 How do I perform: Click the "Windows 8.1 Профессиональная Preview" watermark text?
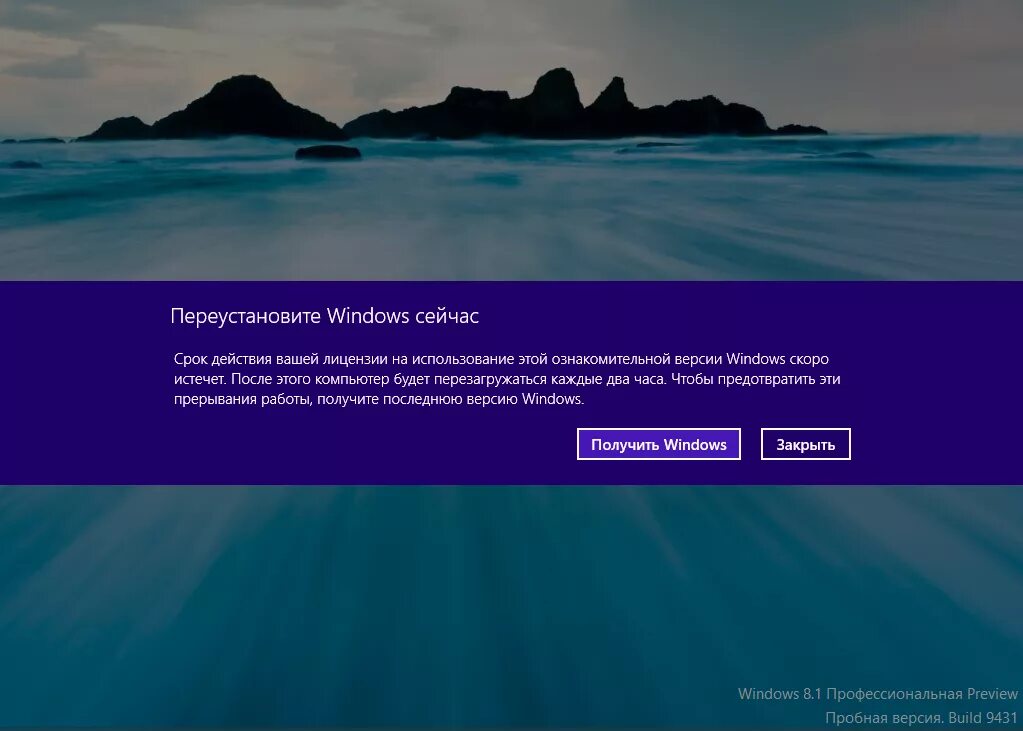click(878, 694)
